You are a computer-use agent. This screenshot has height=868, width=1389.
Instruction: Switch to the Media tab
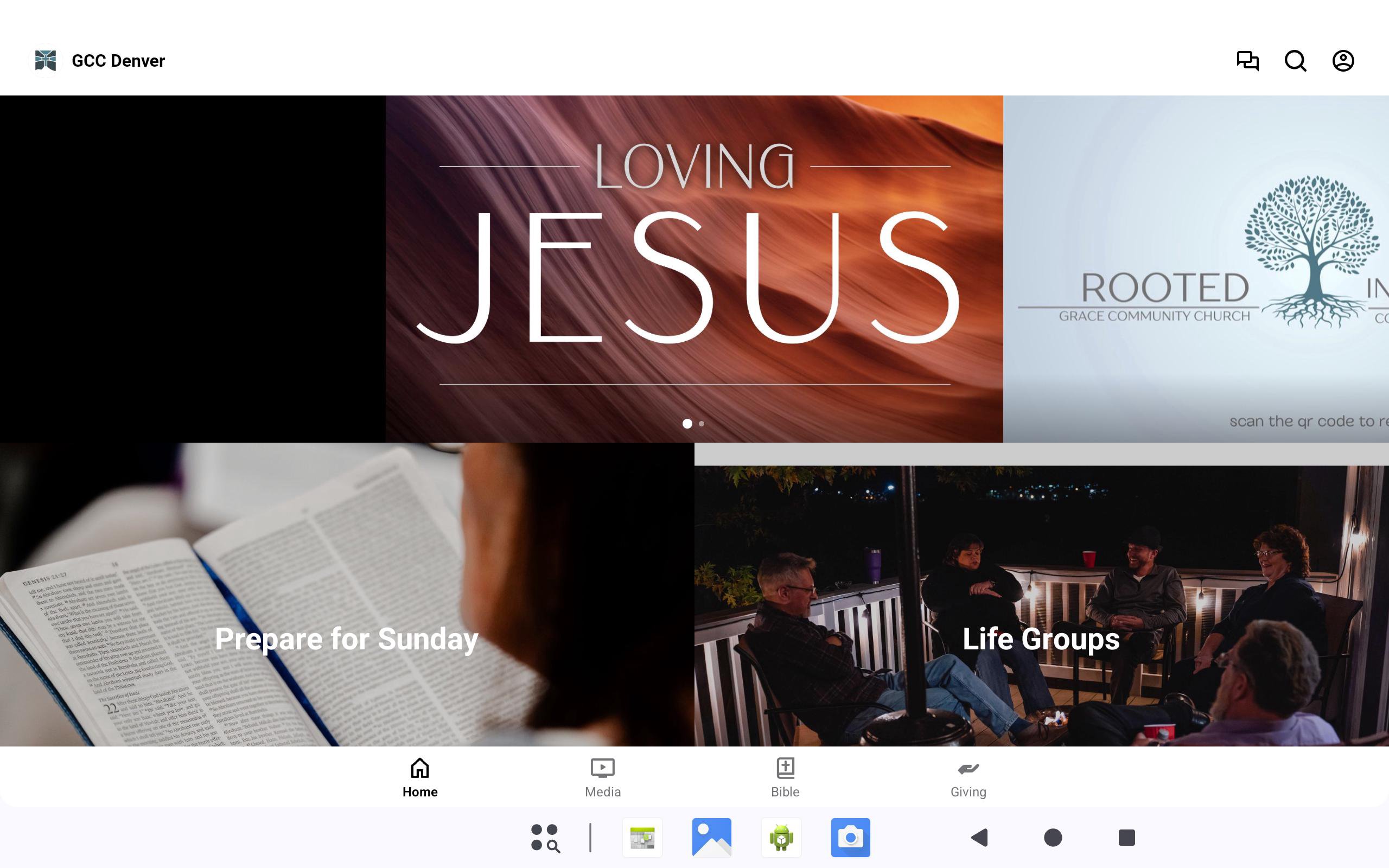(603, 778)
